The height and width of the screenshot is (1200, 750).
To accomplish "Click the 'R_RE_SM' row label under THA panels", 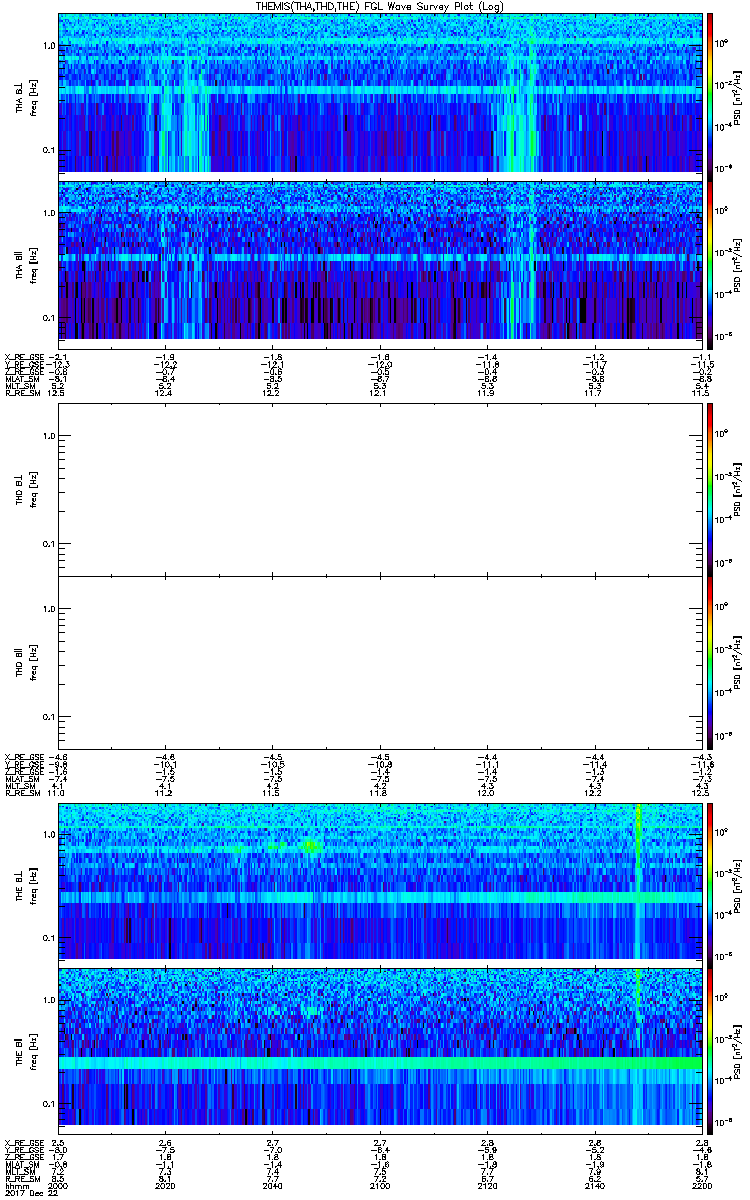I will tap(23, 392).
